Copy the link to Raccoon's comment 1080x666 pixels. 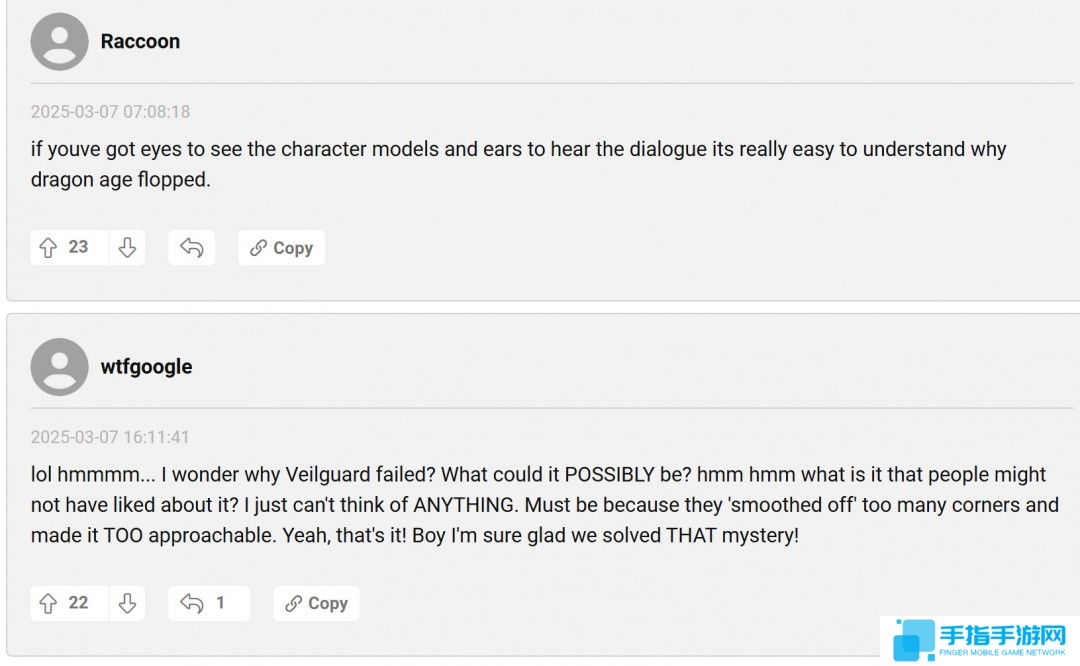(281, 248)
